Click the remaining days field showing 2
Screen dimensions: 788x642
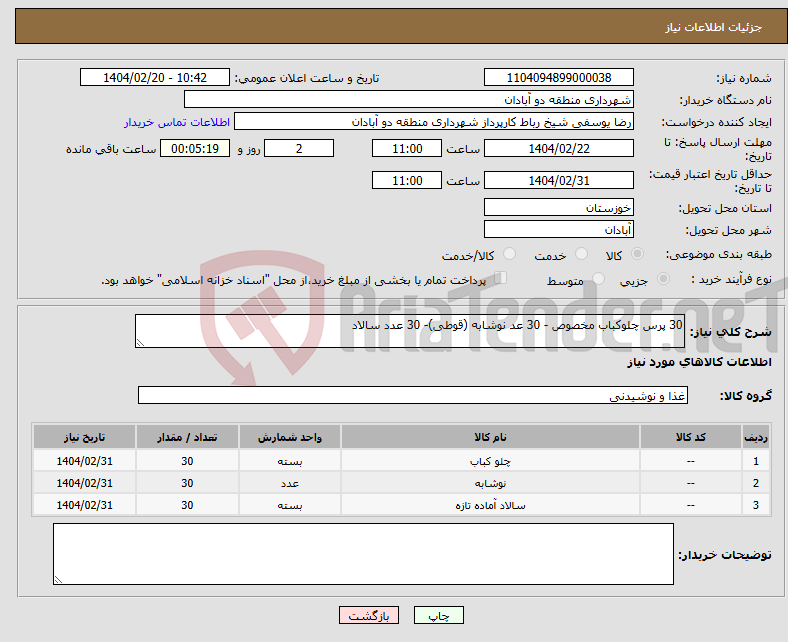coord(299,148)
